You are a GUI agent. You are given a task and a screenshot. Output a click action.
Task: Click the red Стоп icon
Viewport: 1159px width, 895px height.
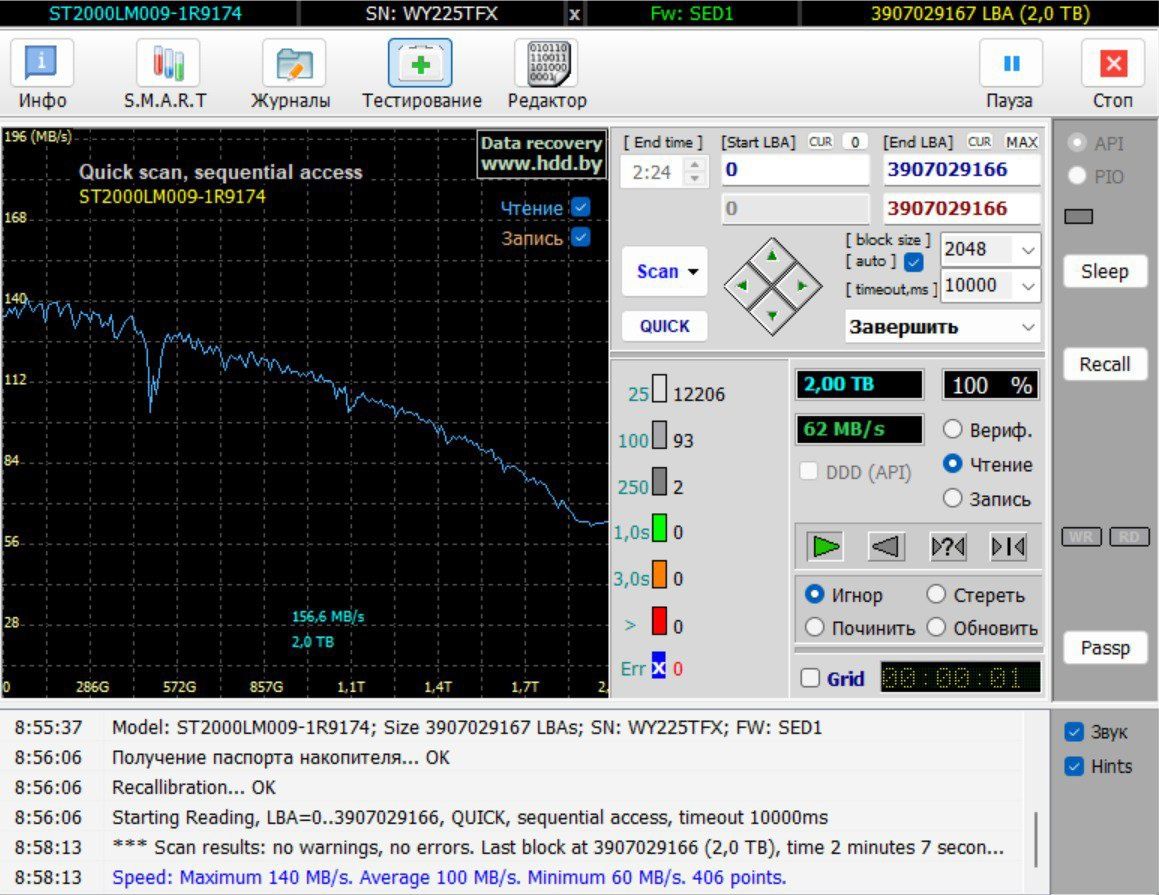[1113, 64]
